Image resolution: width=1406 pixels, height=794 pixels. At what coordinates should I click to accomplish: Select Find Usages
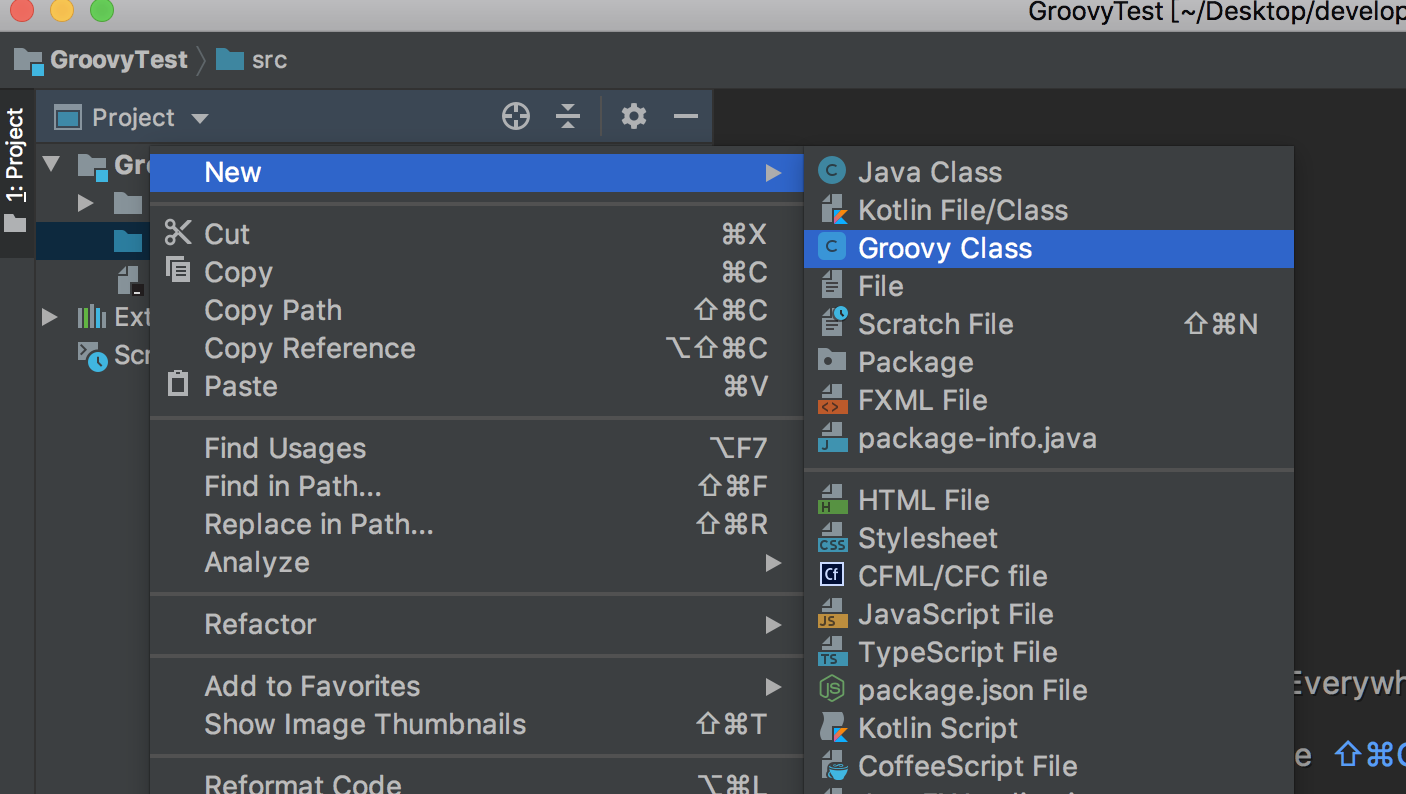(476, 448)
